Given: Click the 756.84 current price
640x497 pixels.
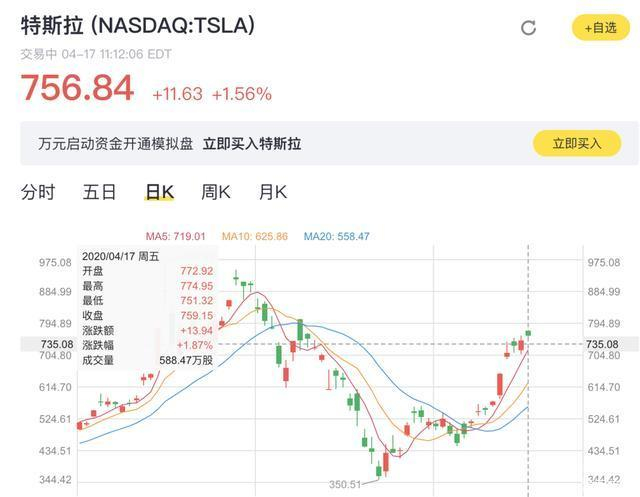Looking at the screenshot, I should point(77,89).
